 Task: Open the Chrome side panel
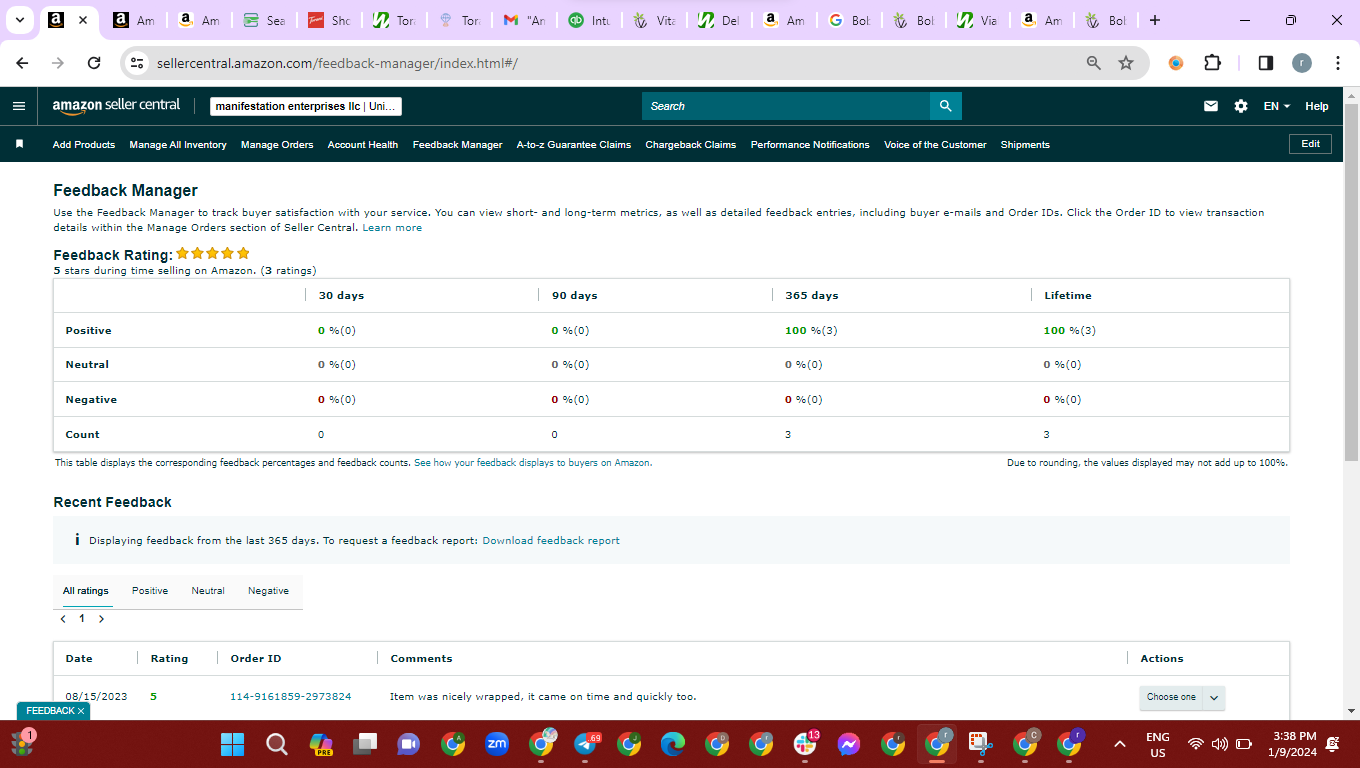(x=1265, y=63)
